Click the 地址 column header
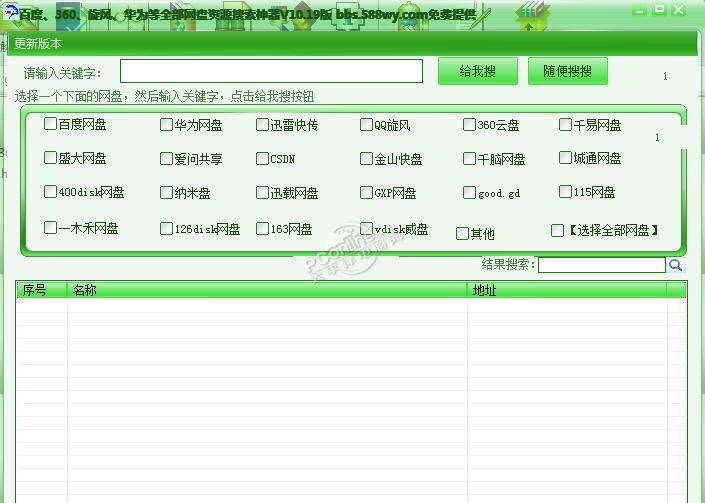Image resolution: width=705 pixels, height=503 pixels. click(x=567, y=290)
